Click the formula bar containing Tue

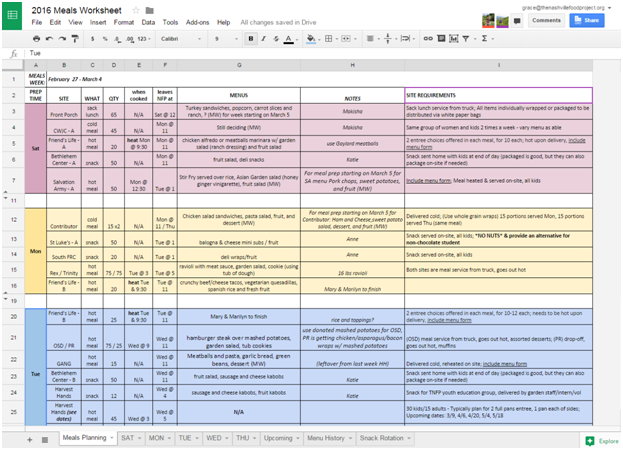pos(322,53)
